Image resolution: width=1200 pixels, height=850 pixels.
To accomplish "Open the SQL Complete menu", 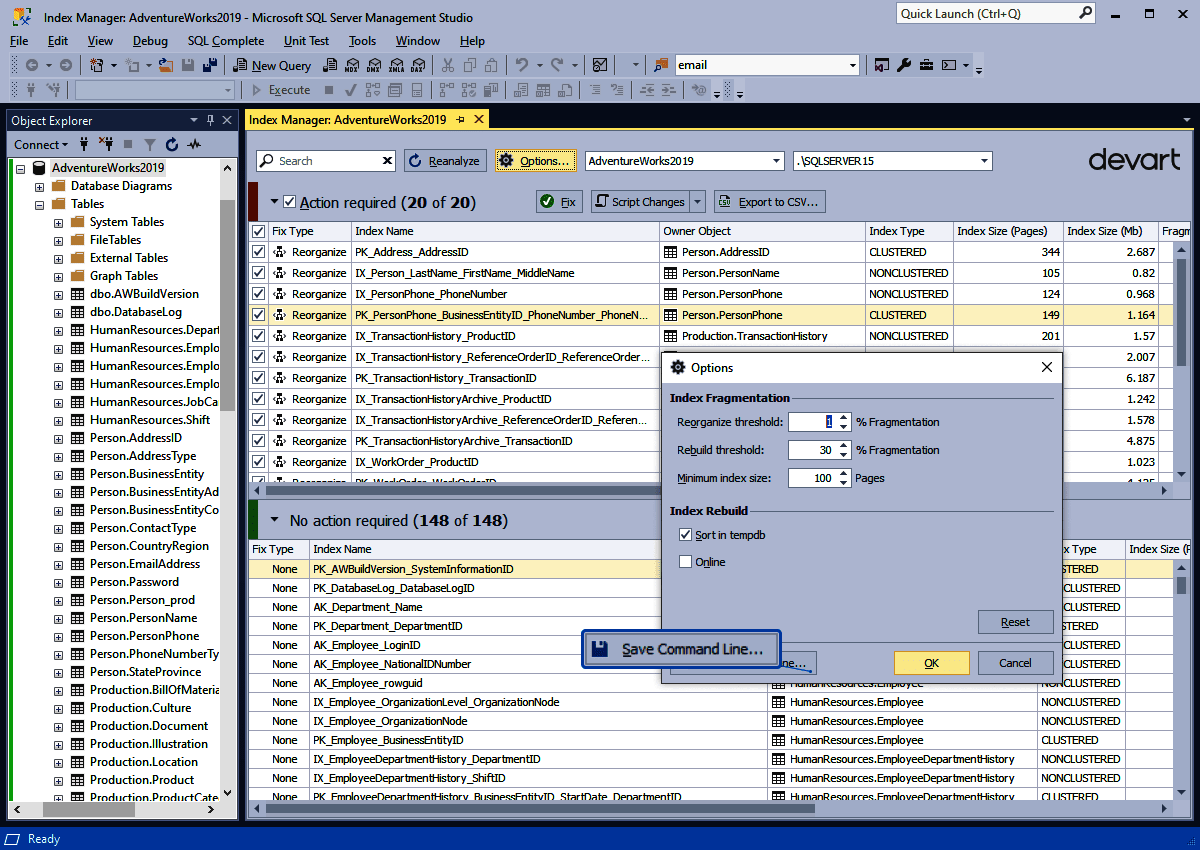I will pyautogui.click(x=225, y=41).
